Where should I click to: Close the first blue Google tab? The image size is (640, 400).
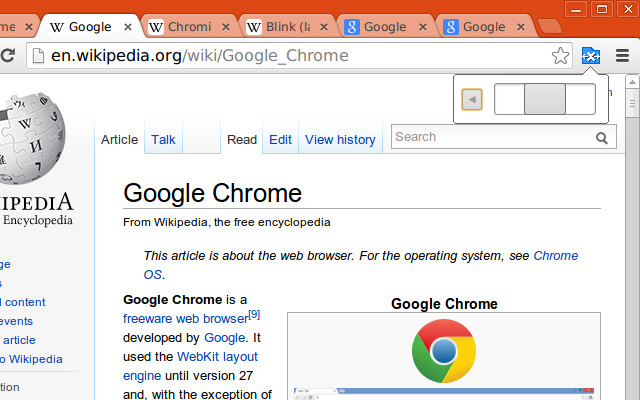423,27
